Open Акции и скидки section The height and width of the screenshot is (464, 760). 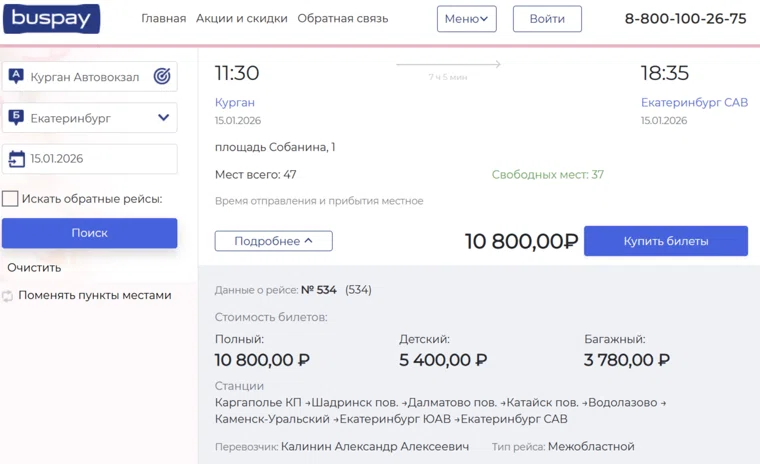[241, 19]
